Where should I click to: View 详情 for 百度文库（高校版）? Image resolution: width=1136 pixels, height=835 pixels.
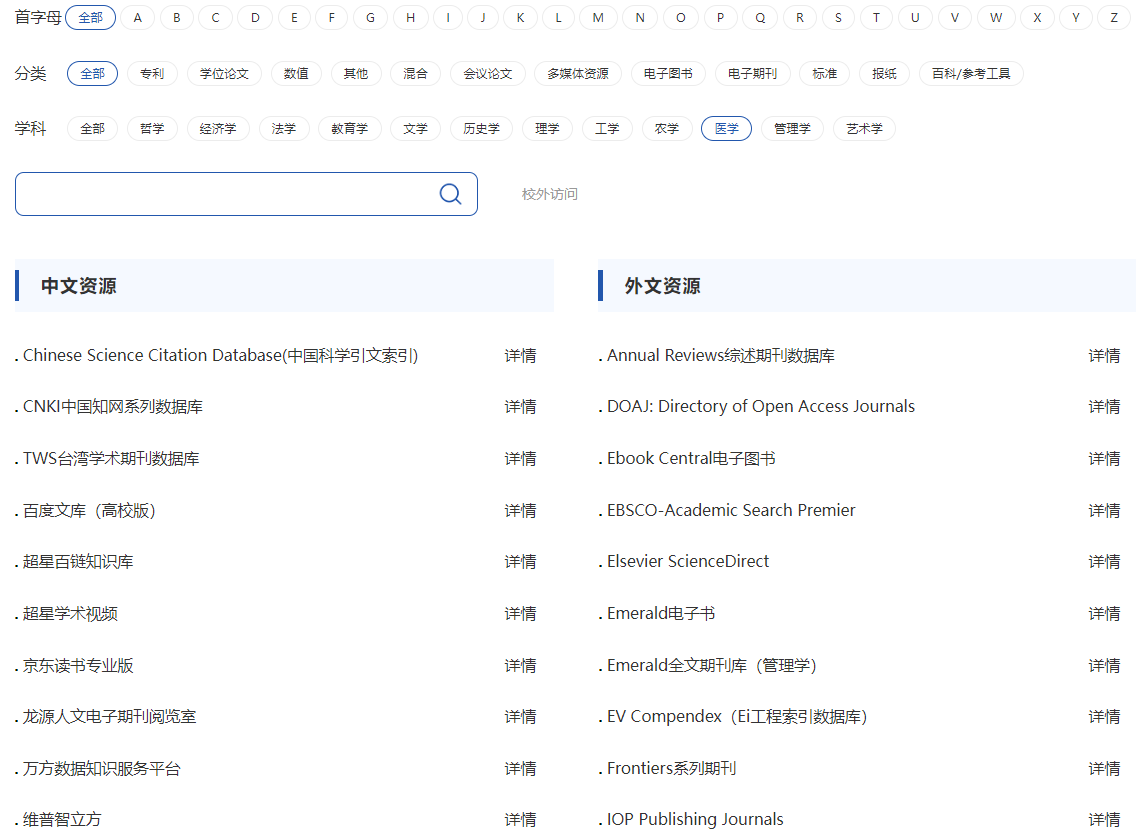point(520,511)
